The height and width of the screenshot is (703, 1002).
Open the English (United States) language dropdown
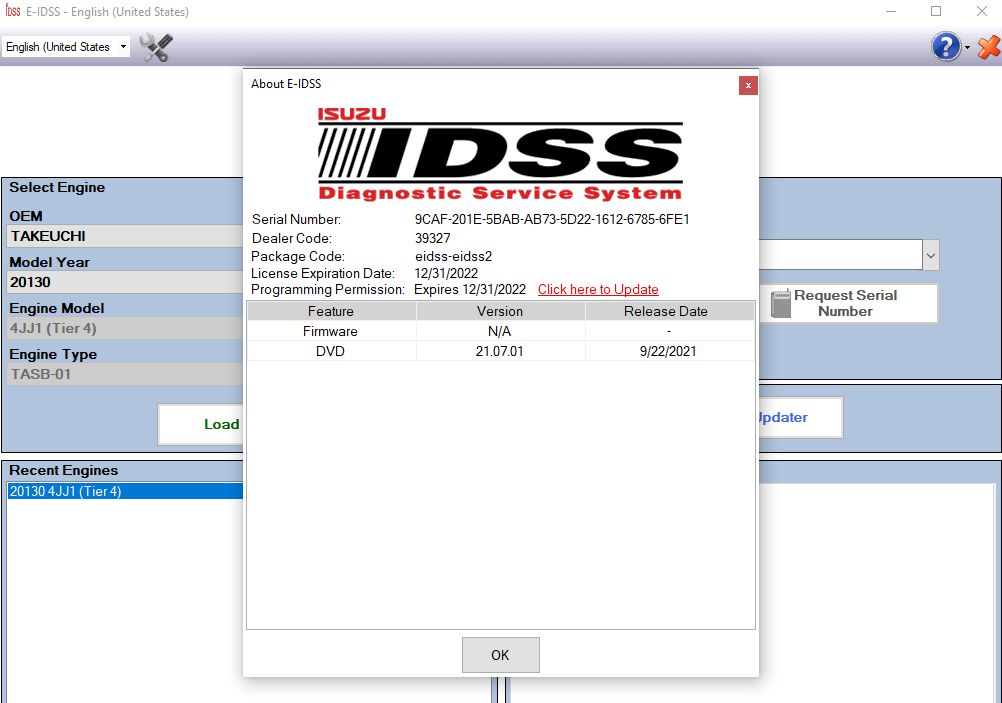[66, 47]
